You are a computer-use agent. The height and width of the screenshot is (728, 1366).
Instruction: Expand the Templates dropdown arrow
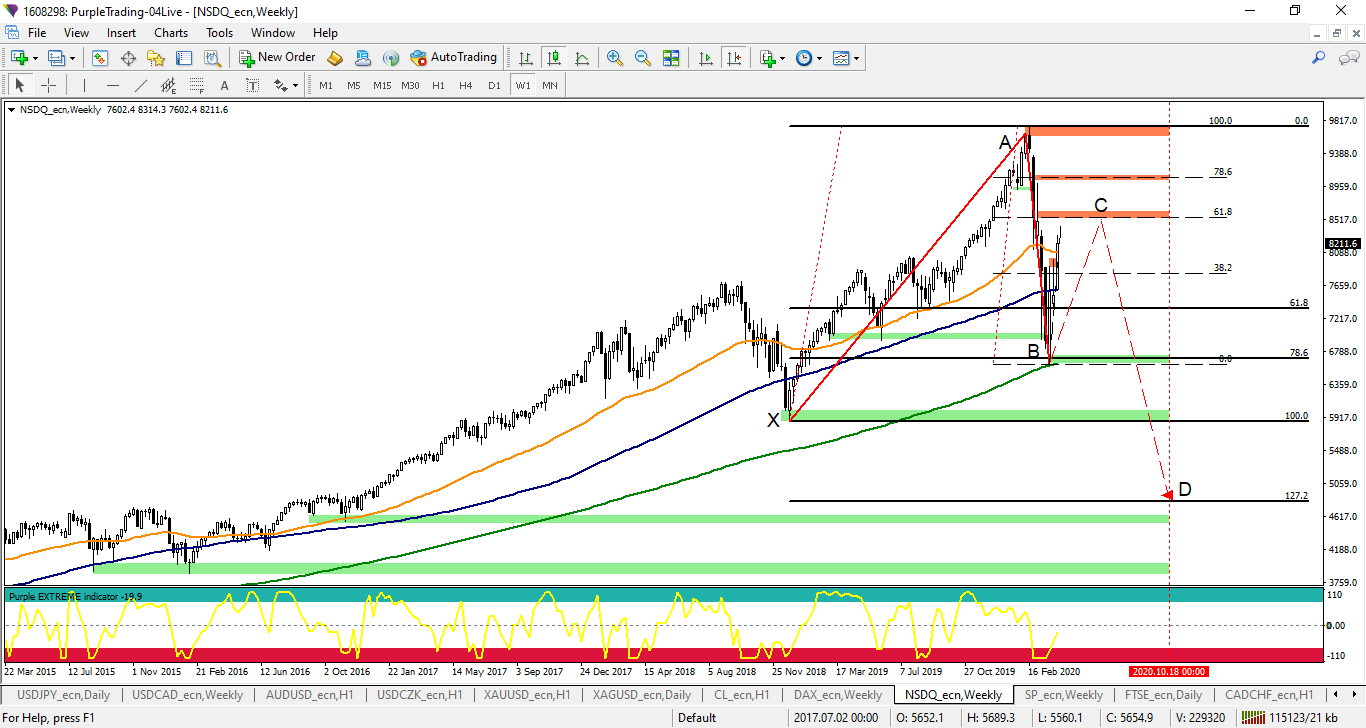click(856, 58)
